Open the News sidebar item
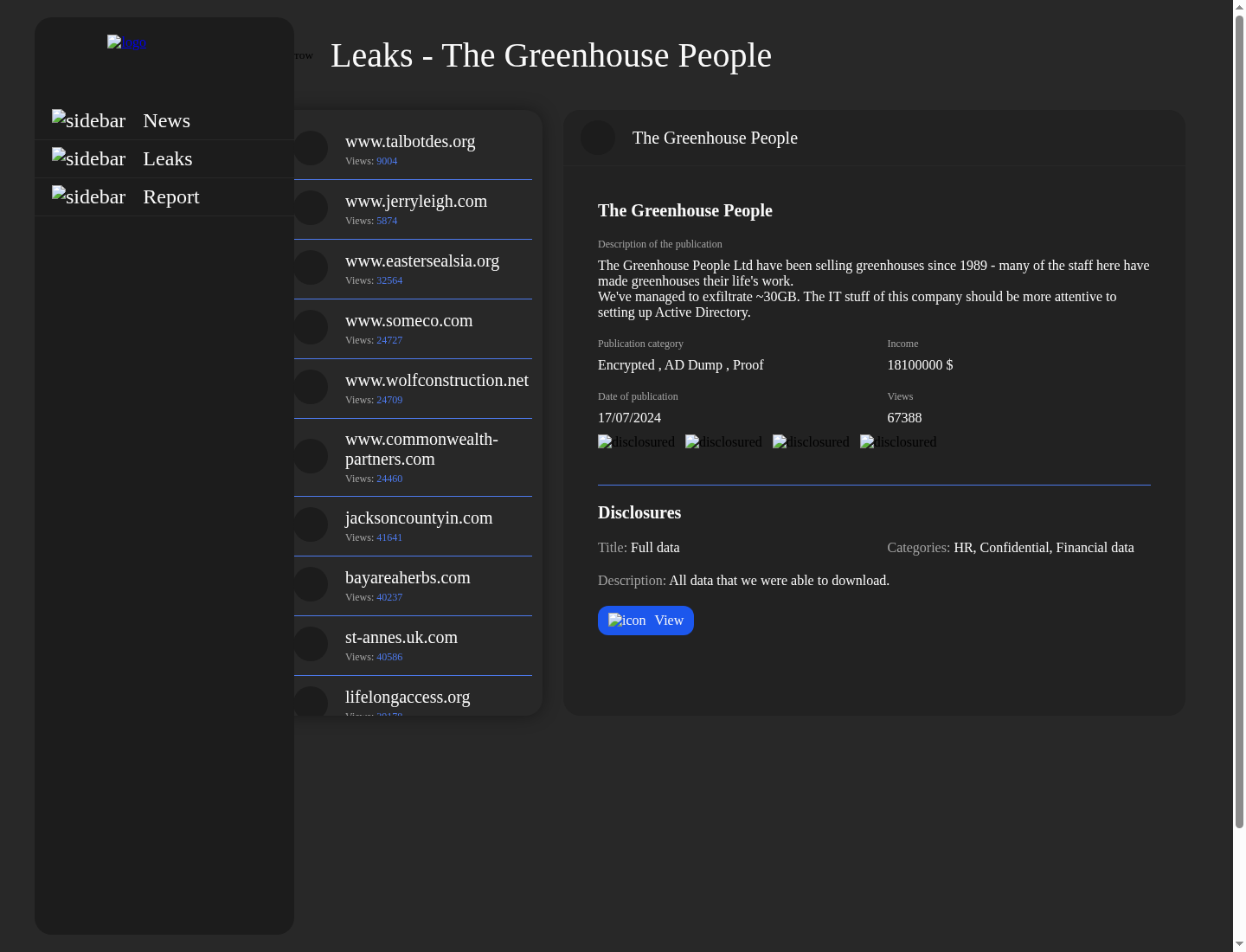This screenshot has height=952, width=1246. tap(164, 121)
